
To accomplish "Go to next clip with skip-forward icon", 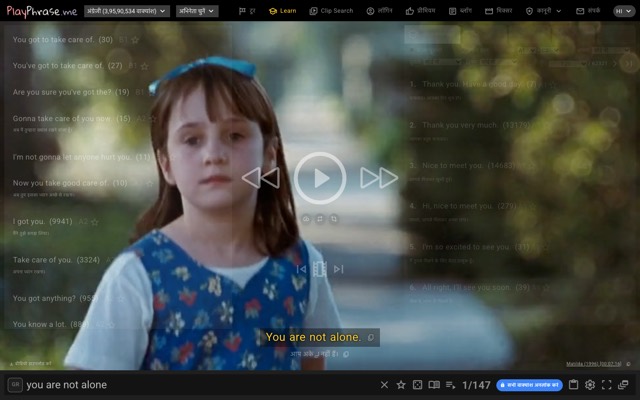I will click(338, 269).
